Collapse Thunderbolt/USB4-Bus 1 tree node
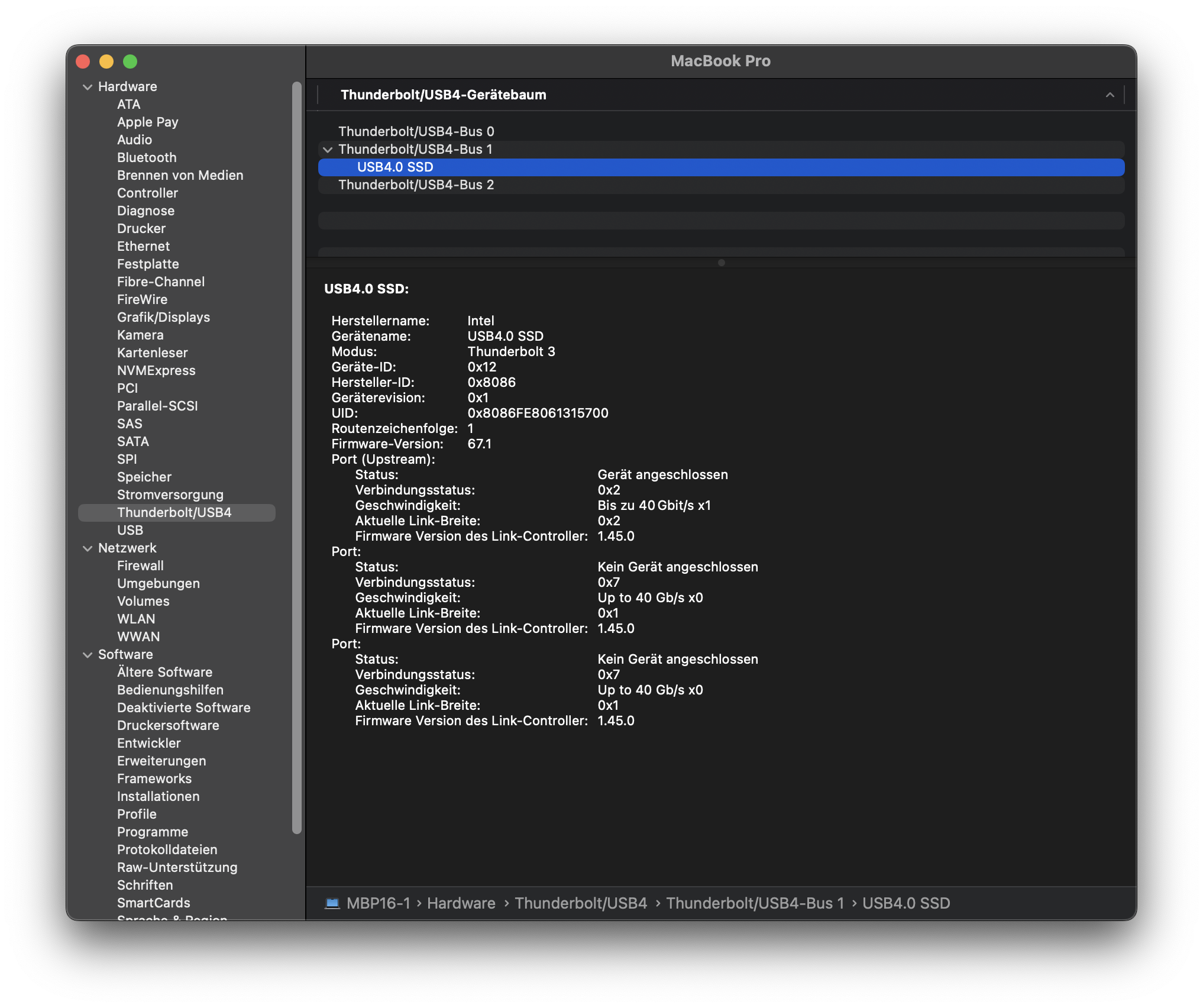The height and width of the screenshot is (1008, 1203). 328,150
